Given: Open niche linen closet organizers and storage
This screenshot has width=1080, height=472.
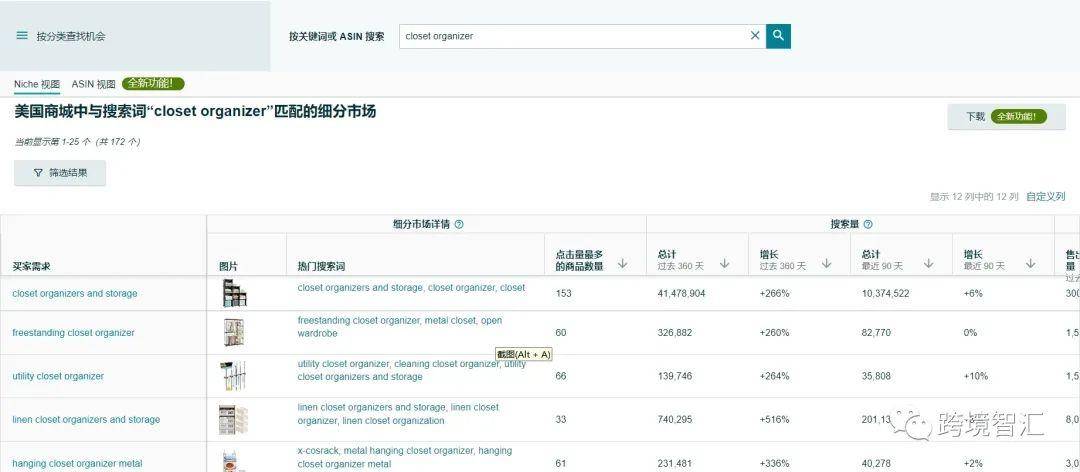Looking at the screenshot, I should pyautogui.click(x=86, y=420).
